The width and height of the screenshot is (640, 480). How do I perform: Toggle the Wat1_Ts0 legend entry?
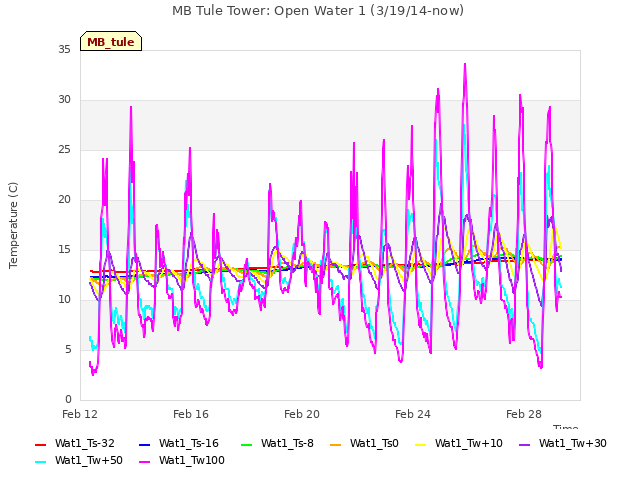pyautogui.click(x=364, y=443)
